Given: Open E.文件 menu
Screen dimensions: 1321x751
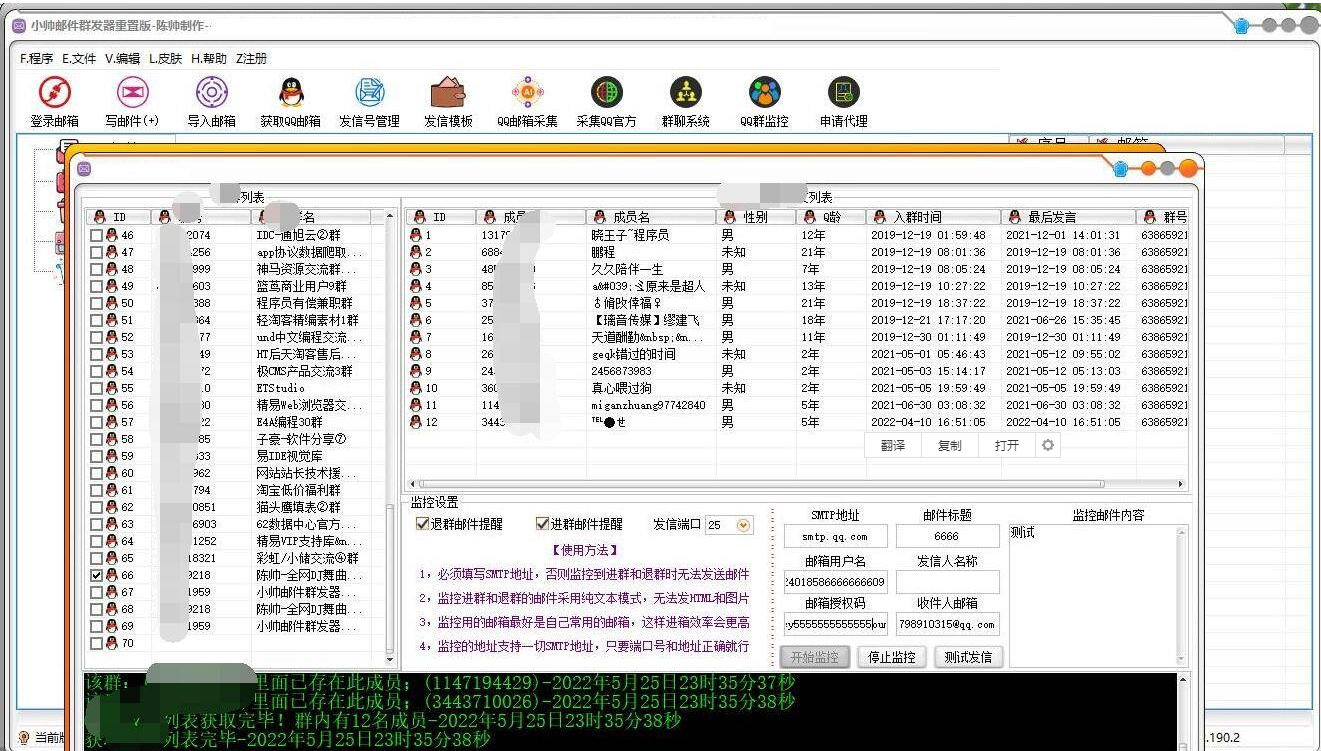Looking at the screenshot, I should [x=79, y=59].
